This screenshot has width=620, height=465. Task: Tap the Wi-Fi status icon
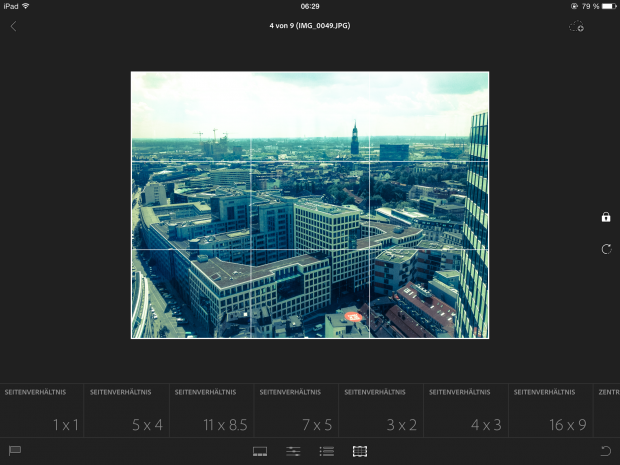tap(26, 6)
